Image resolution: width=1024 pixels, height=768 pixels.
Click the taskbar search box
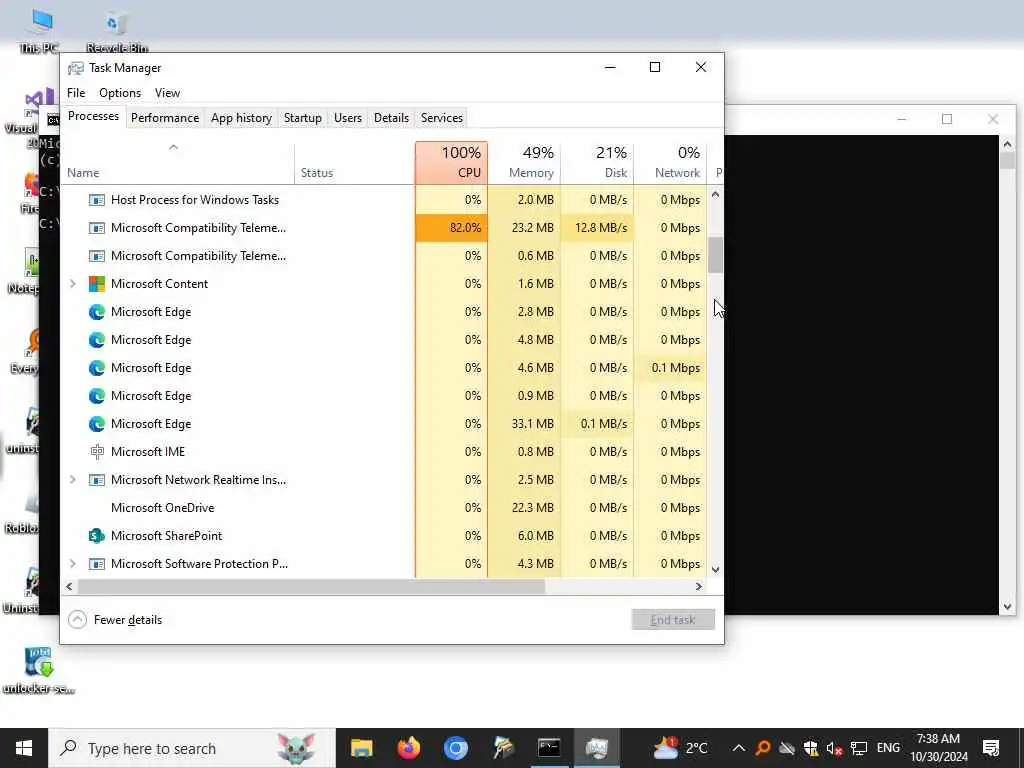(x=192, y=748)
